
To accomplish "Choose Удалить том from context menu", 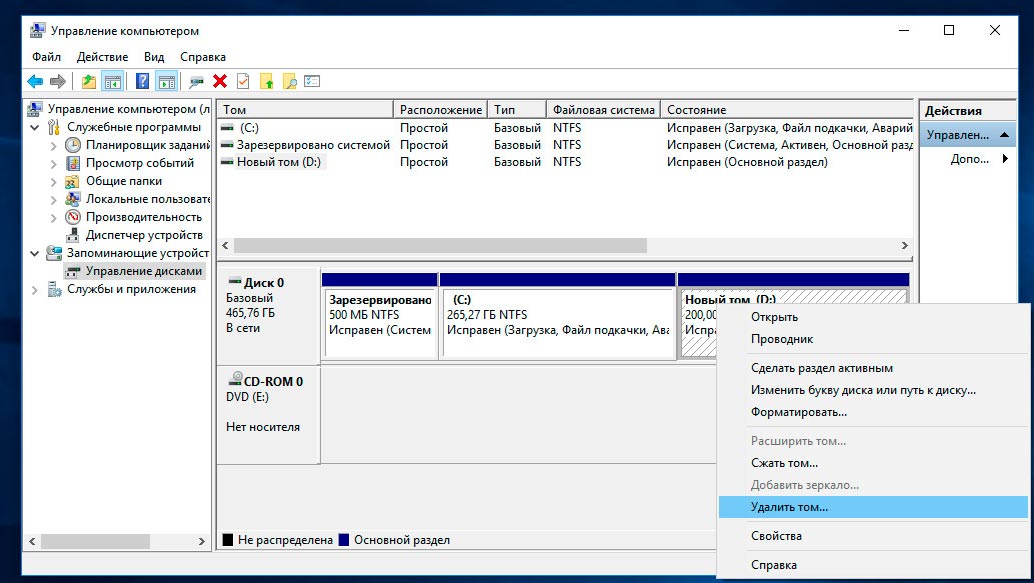I will [789, 507].
